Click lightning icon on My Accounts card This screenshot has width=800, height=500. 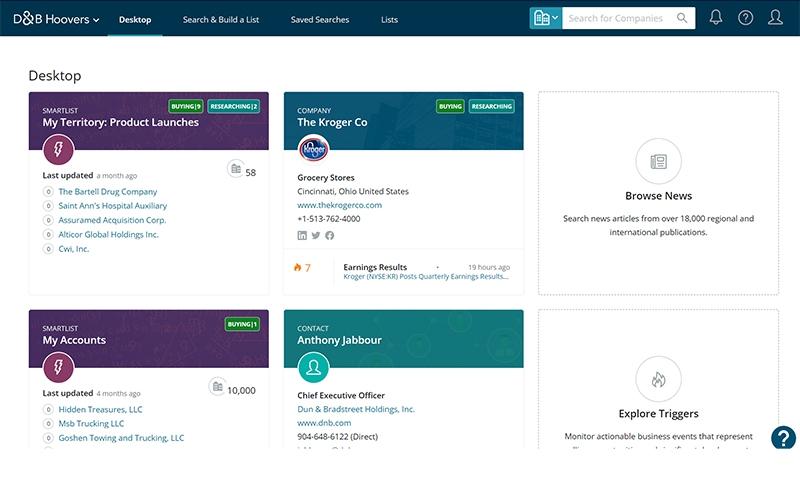58,367
